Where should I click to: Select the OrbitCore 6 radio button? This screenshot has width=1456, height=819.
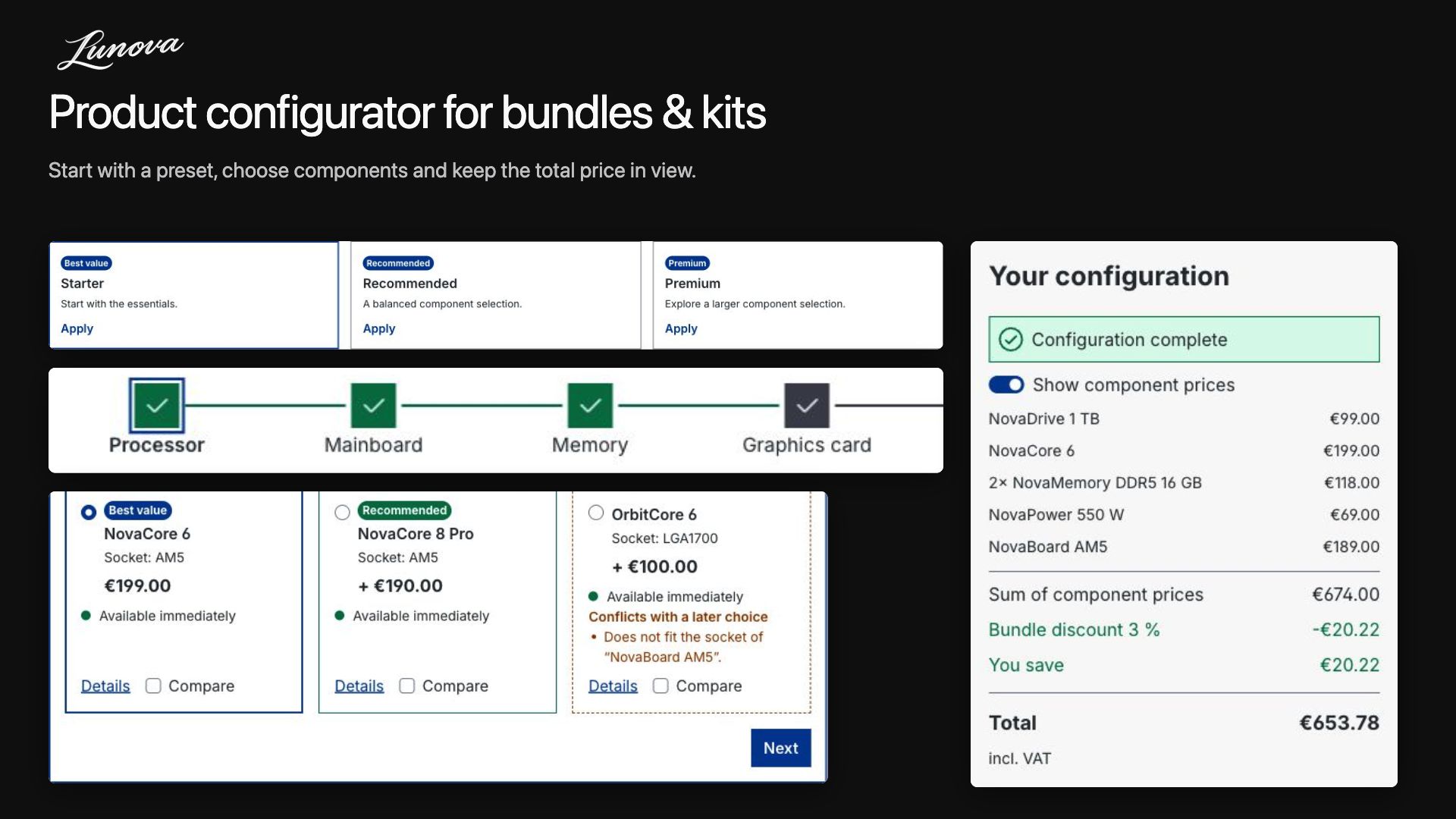click(596, 513)
